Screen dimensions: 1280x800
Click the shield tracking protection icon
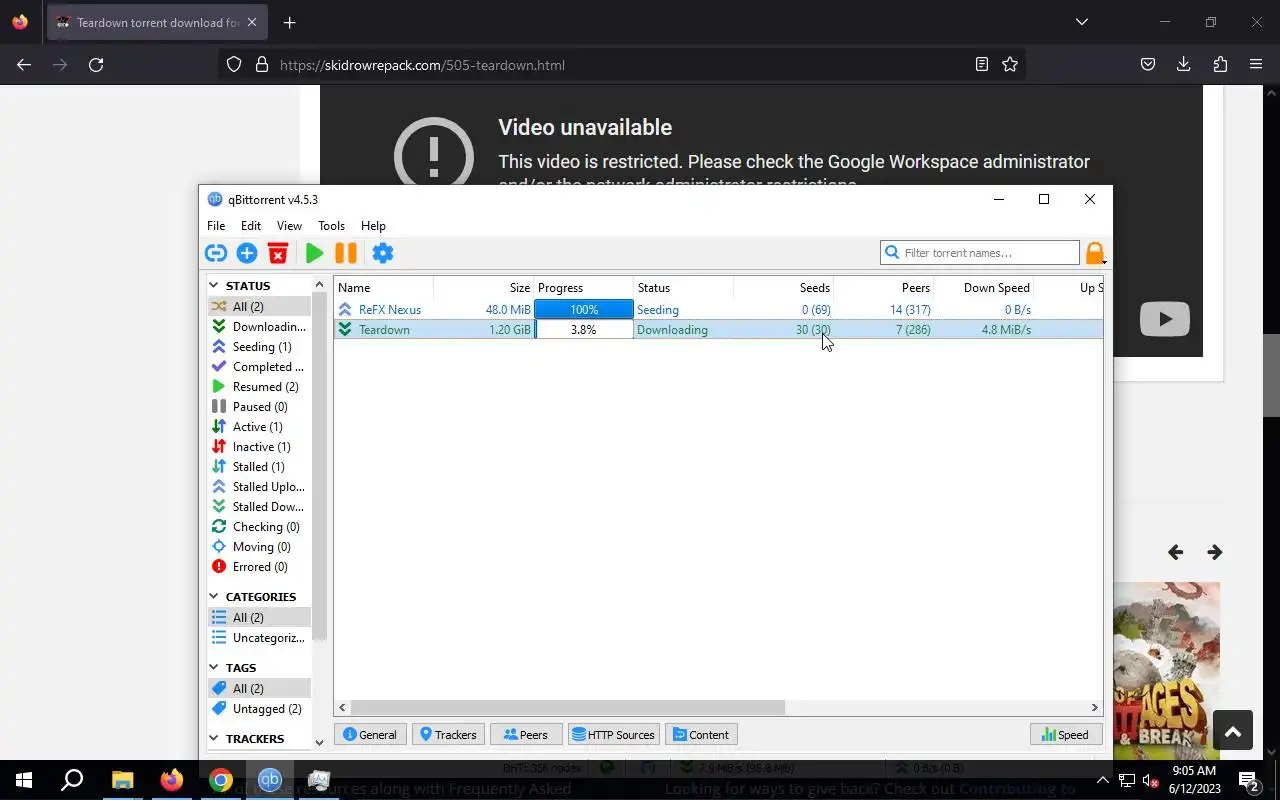pyautogui.click(x=234, y=65)
